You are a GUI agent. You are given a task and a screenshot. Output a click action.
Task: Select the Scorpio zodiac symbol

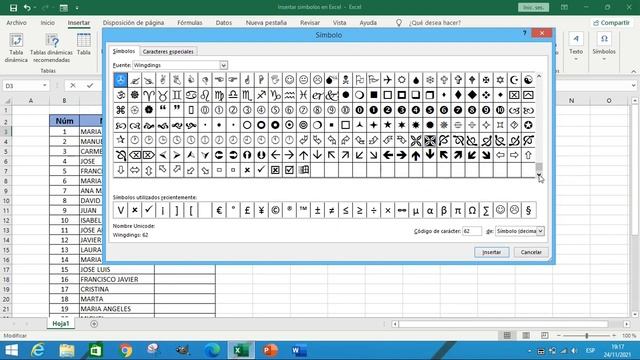(x=247, y=95)
